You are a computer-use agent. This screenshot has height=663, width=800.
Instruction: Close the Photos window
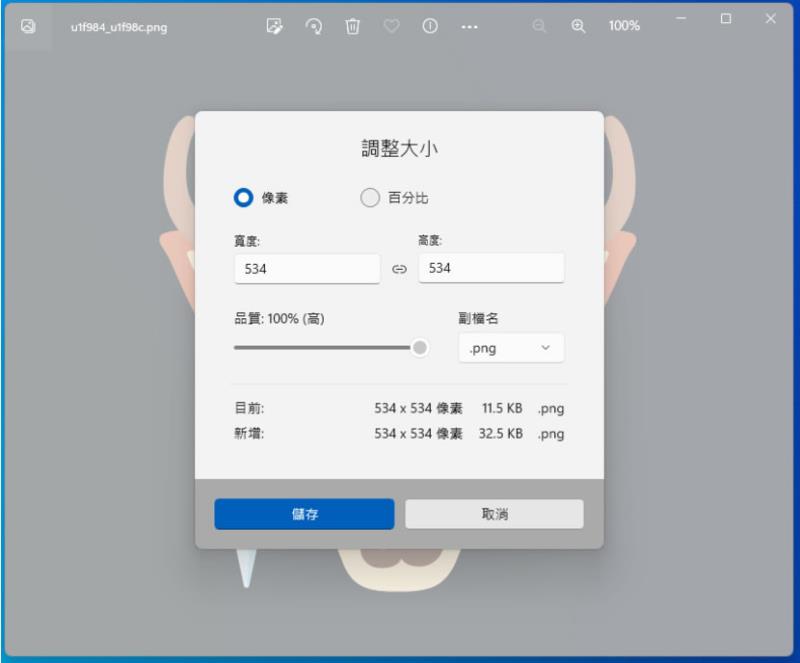[x=770, y=19]
